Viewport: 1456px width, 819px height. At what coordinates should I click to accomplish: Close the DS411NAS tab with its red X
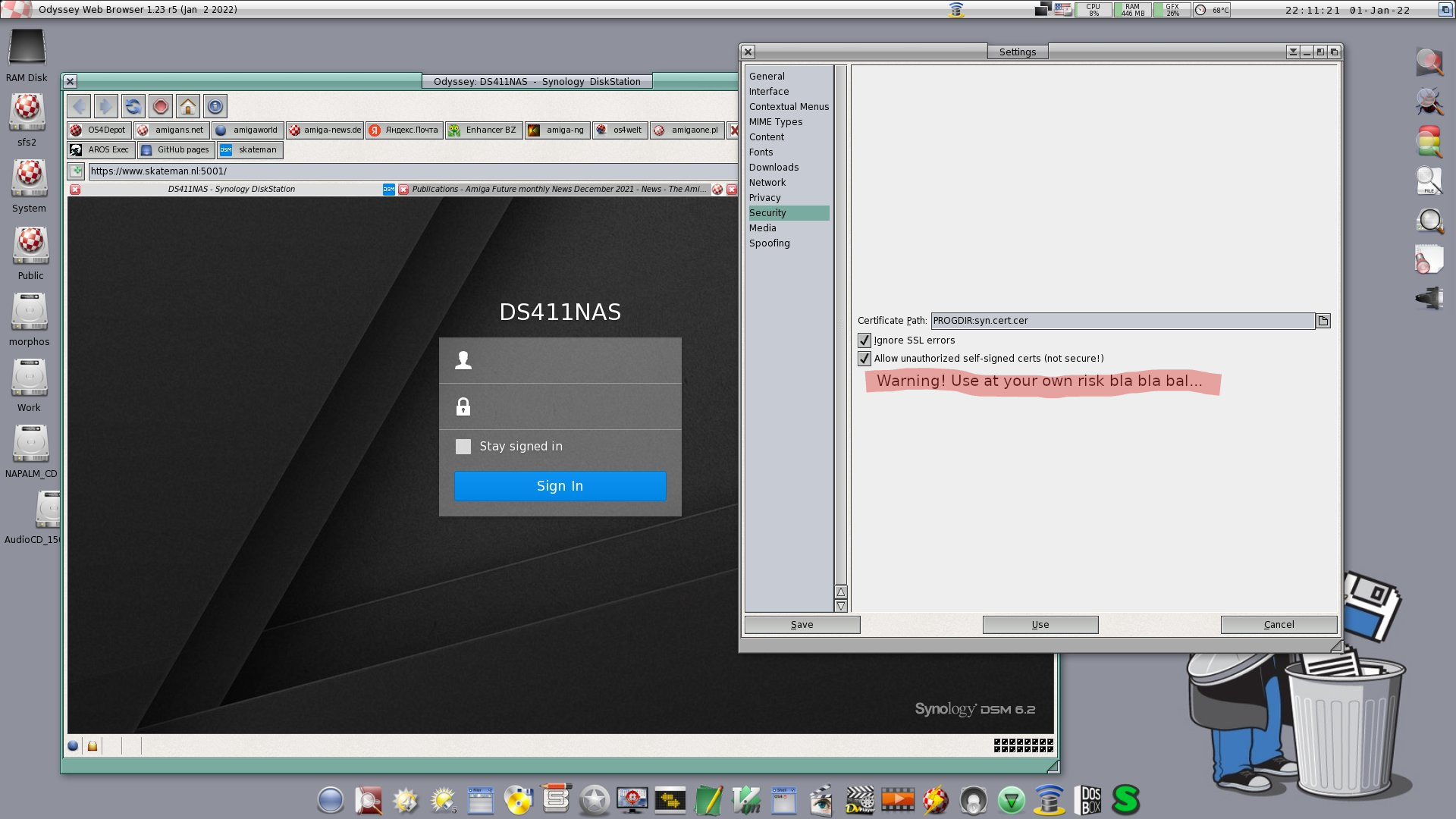click(75, 189)
